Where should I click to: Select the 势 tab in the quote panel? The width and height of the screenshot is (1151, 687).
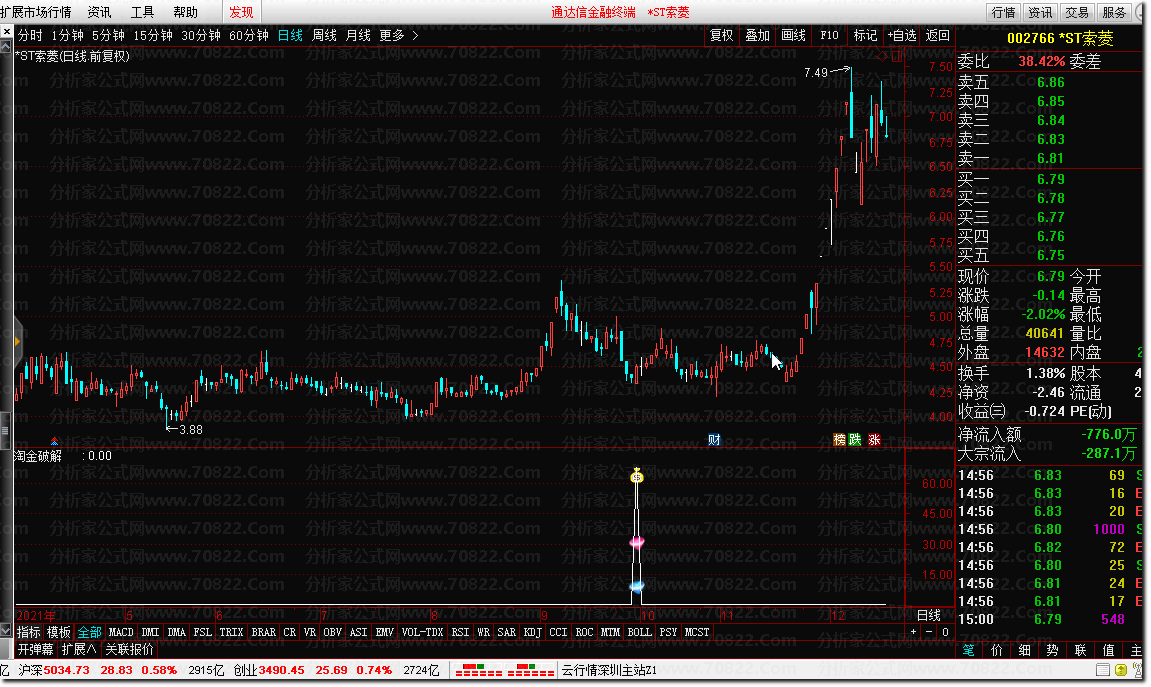[x=1053, y=650]
